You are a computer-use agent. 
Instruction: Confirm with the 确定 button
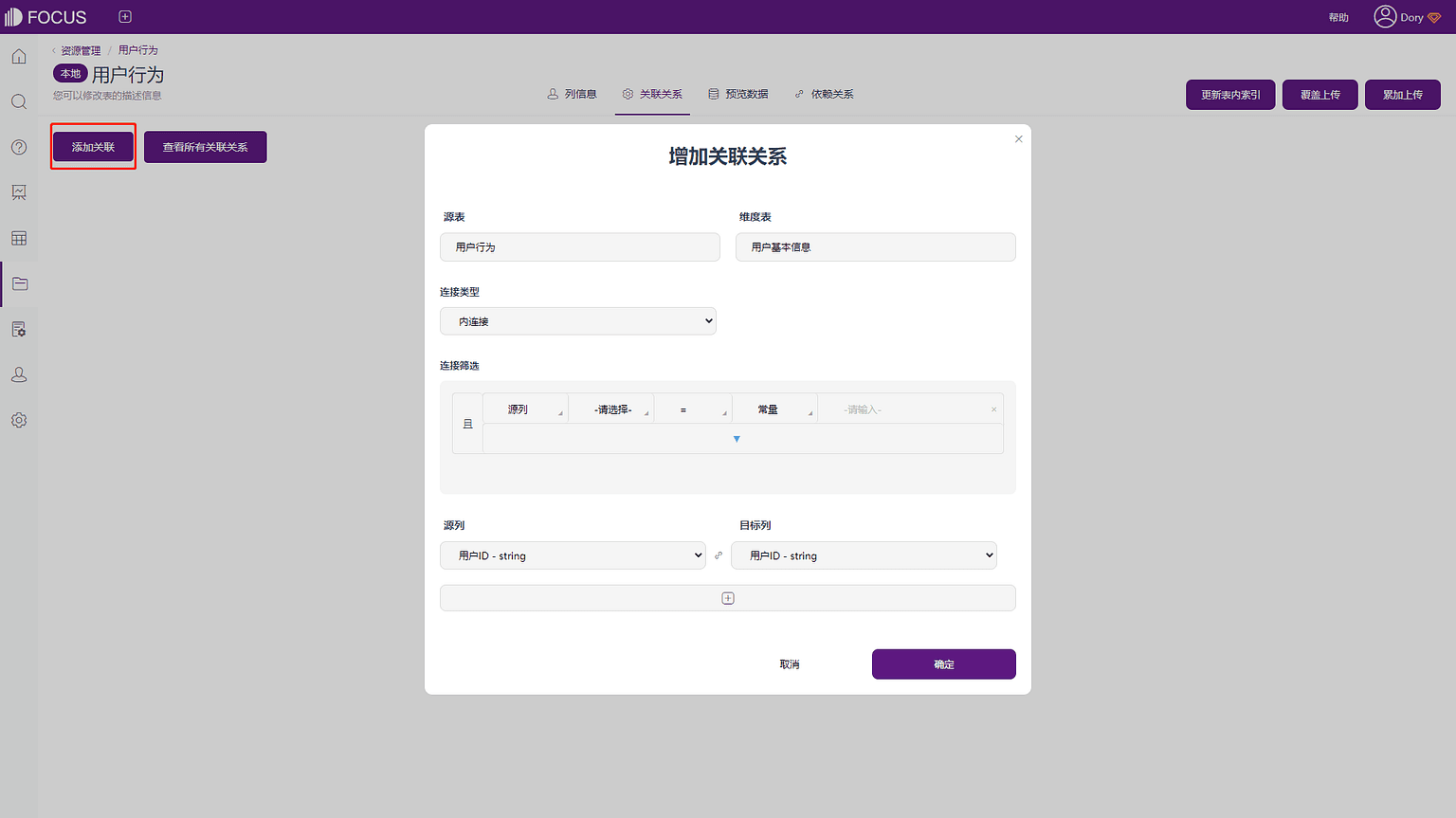944,664
